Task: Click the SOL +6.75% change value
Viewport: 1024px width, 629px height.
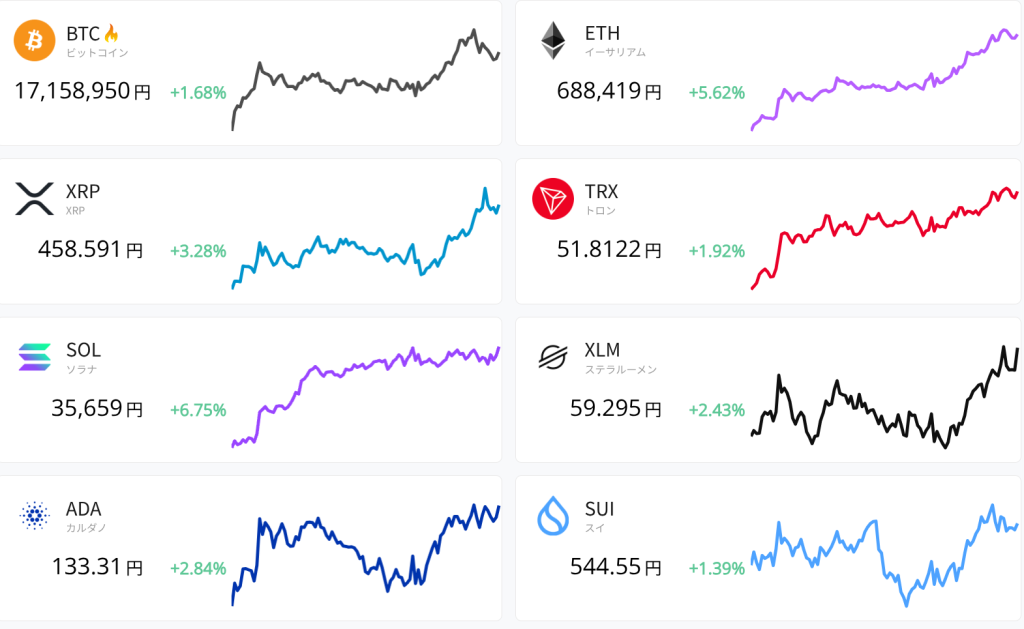Action: point(198,410)
